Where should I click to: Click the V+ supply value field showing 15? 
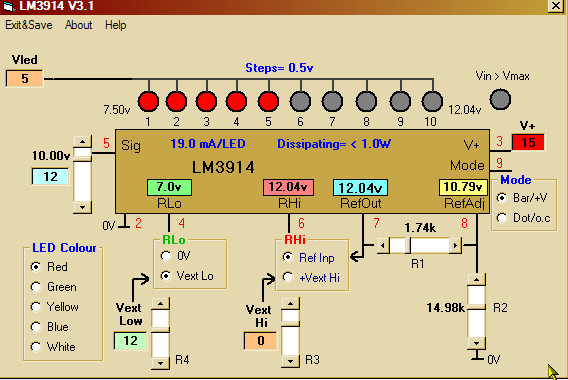click(528, 142)
